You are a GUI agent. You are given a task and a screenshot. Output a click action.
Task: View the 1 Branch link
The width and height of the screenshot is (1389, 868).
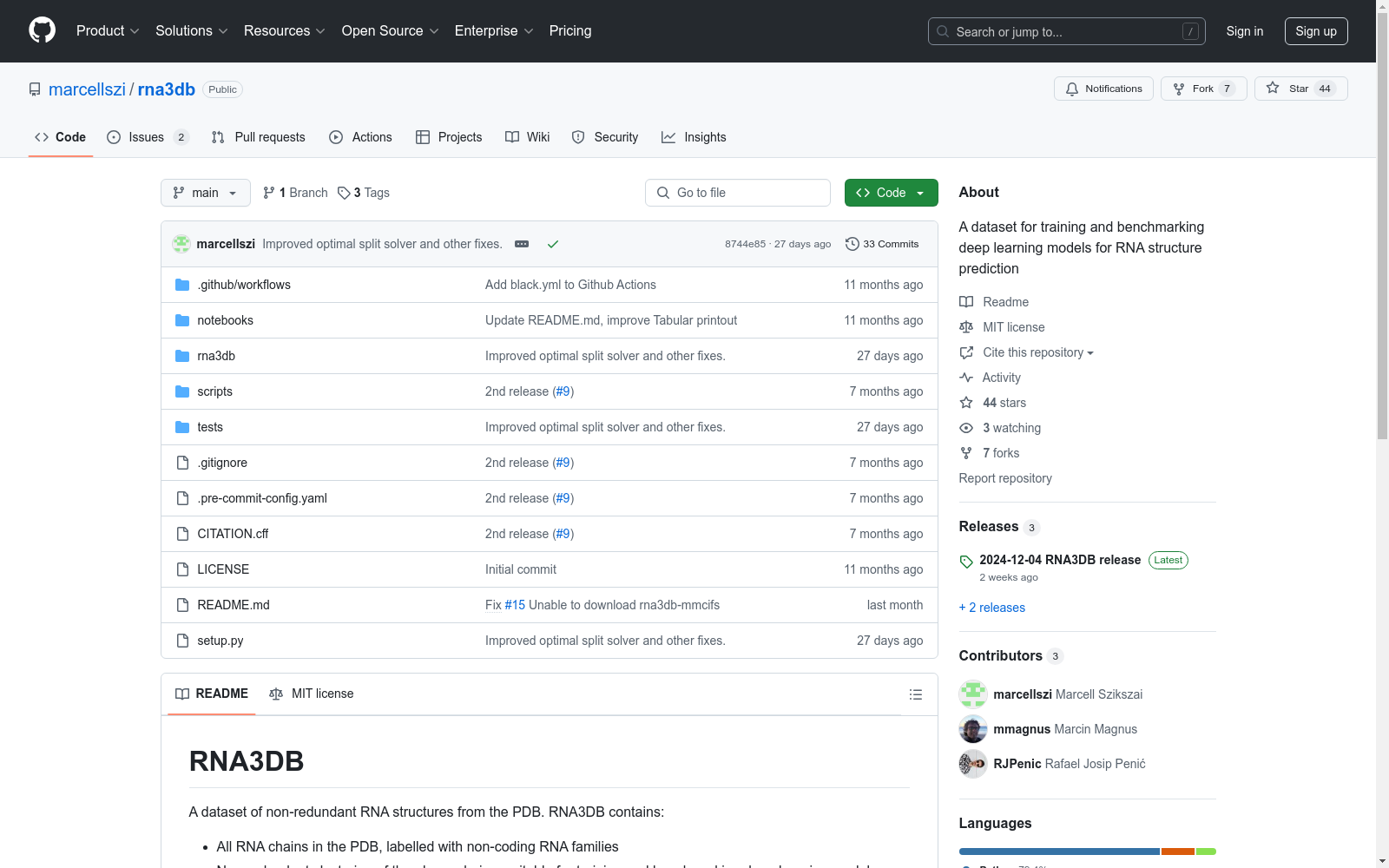coord(295,193)
